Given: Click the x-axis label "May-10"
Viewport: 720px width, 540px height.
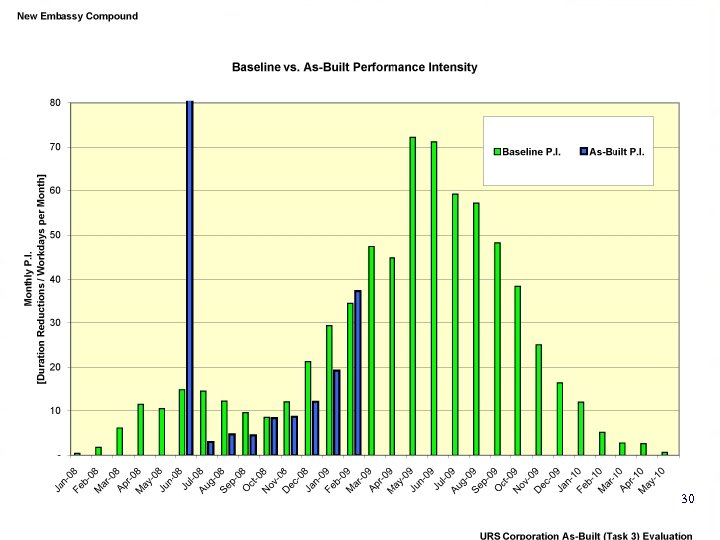Looking at the screenshot, I should [x=652, y=481].
